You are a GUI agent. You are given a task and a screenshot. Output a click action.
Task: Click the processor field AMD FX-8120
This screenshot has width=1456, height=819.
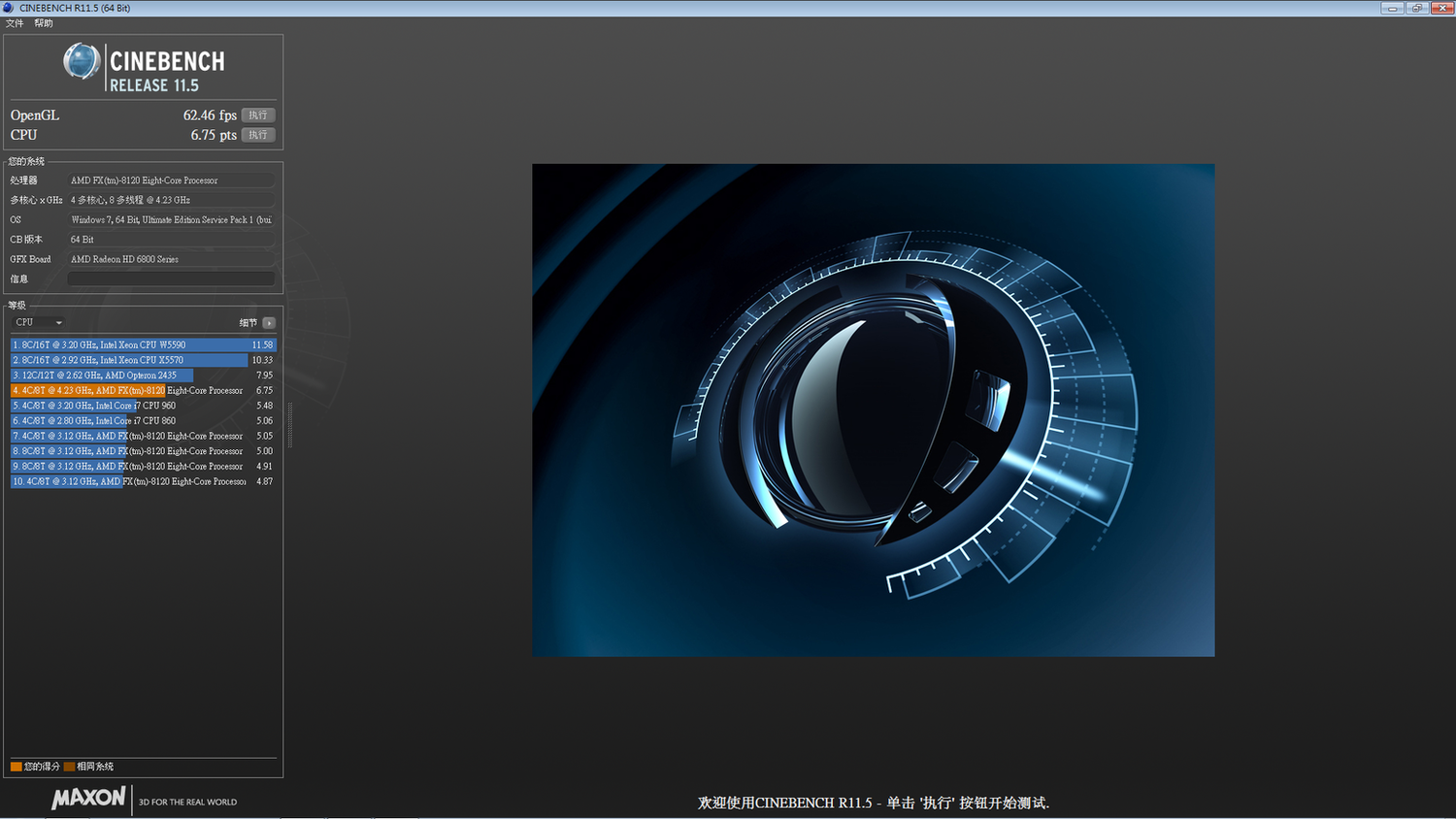[171, 180]
